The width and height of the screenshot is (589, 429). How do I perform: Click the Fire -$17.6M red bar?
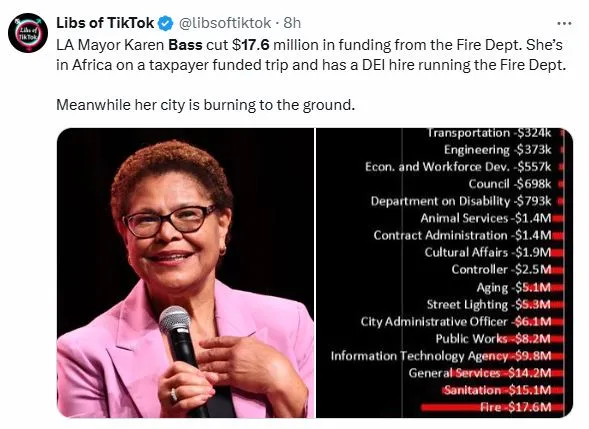click(x=492, y=408)
